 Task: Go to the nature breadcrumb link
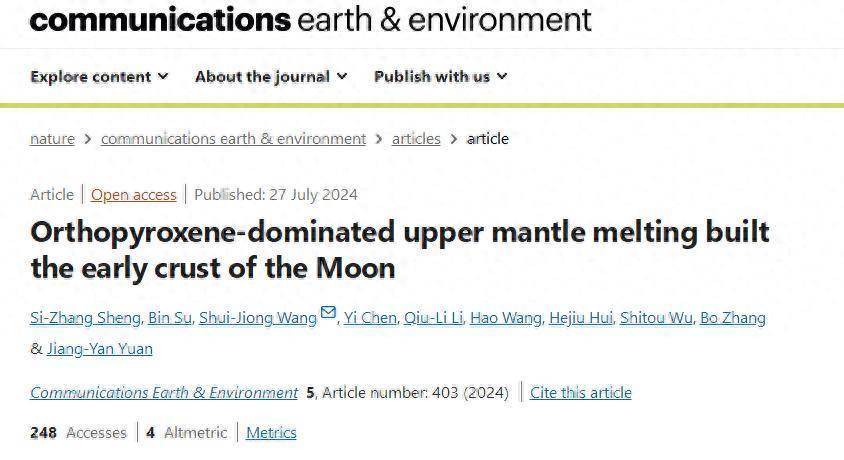[52, 139]
